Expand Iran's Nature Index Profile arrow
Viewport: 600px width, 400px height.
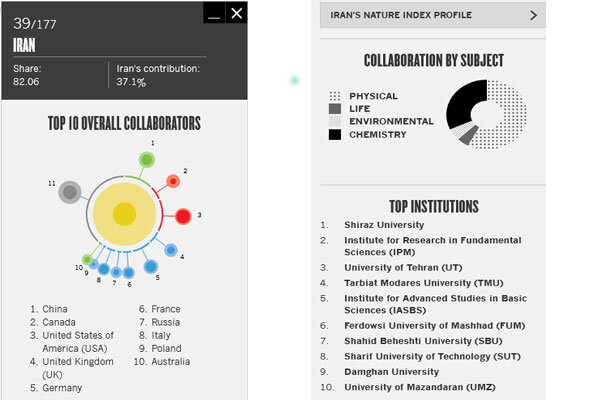pyautogui.click(x=534, y=15)
